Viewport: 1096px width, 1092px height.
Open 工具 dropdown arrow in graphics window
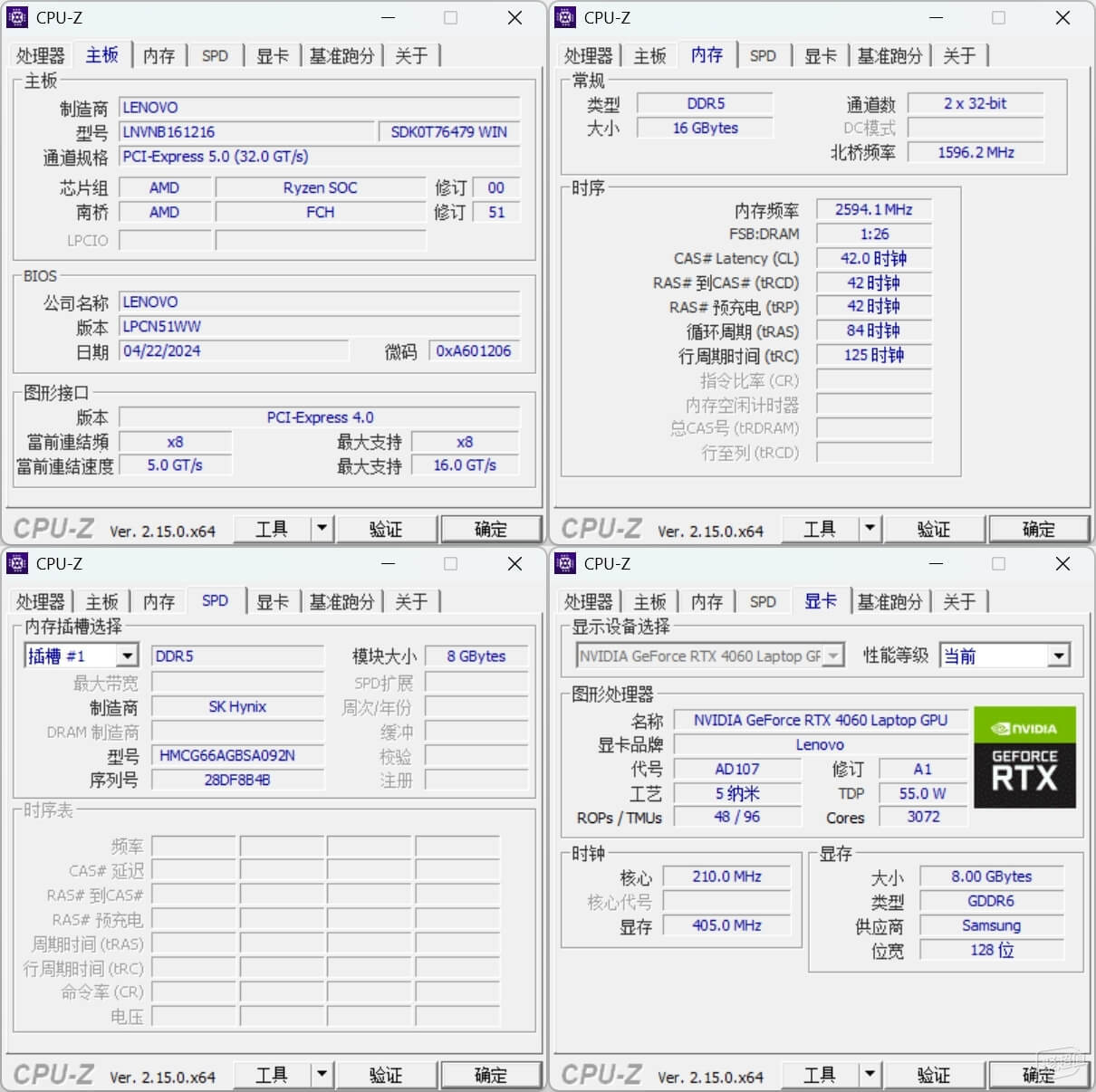pos(870,1074)
